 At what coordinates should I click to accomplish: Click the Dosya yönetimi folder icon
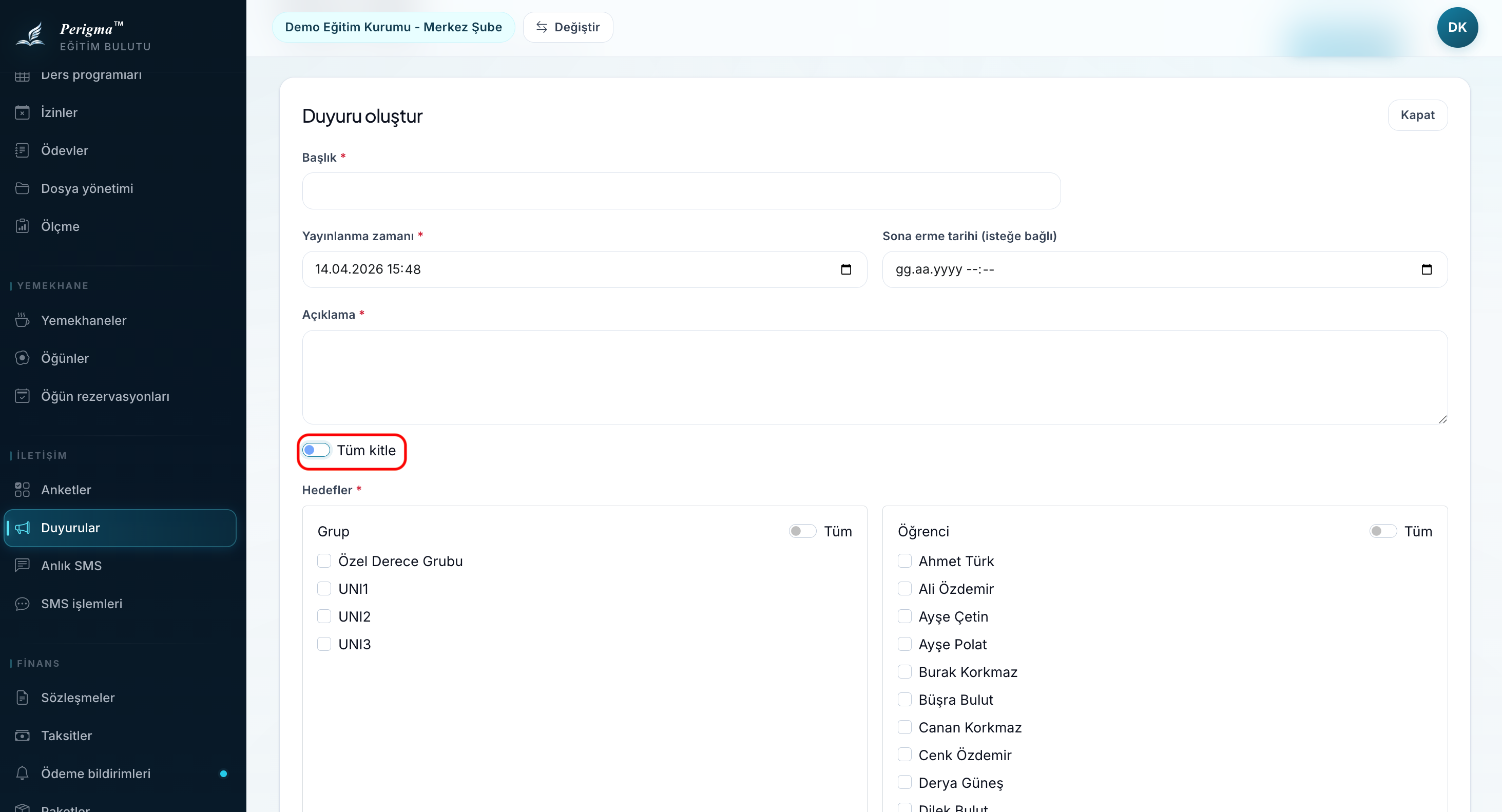22,188
